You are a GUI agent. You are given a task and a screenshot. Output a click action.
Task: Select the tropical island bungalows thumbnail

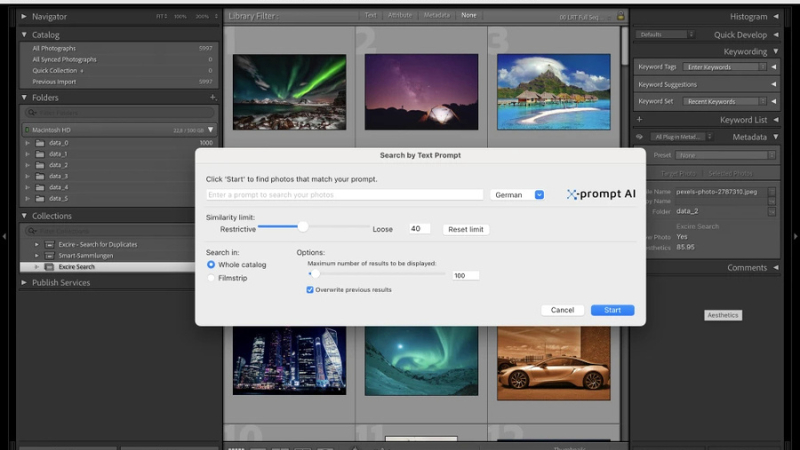tap(554, 92)
